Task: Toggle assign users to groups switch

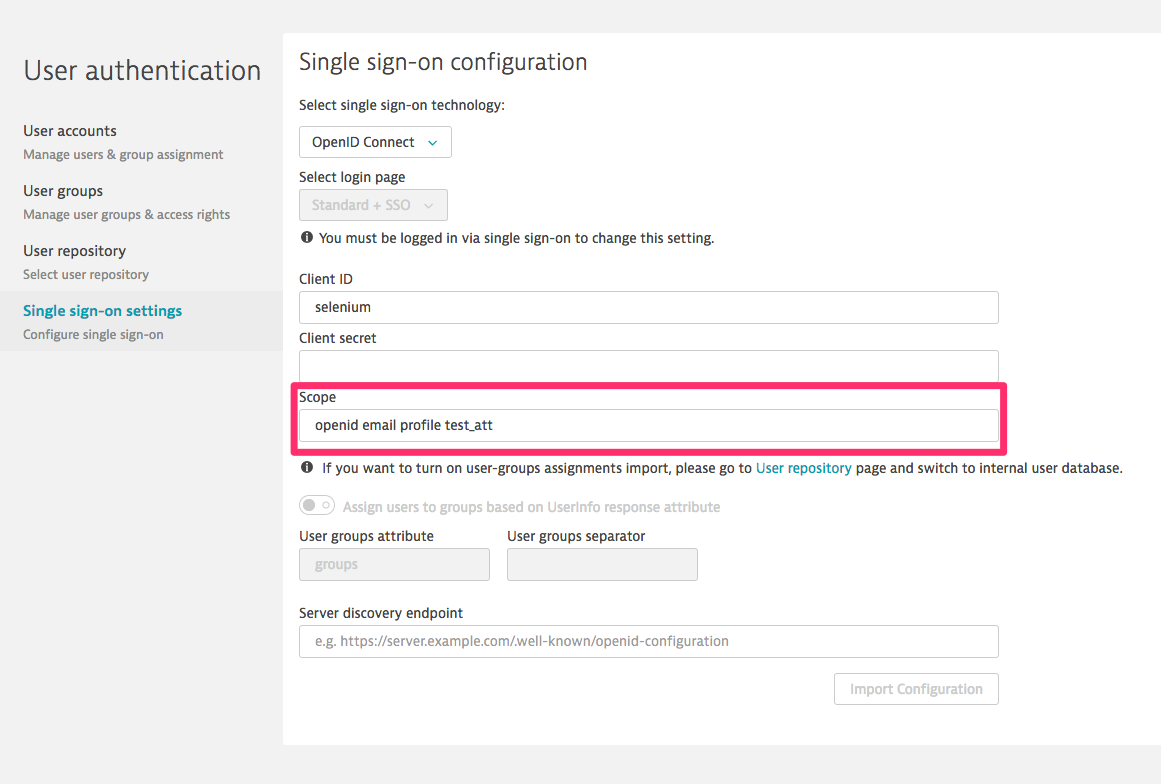Action: coord(317,506)
